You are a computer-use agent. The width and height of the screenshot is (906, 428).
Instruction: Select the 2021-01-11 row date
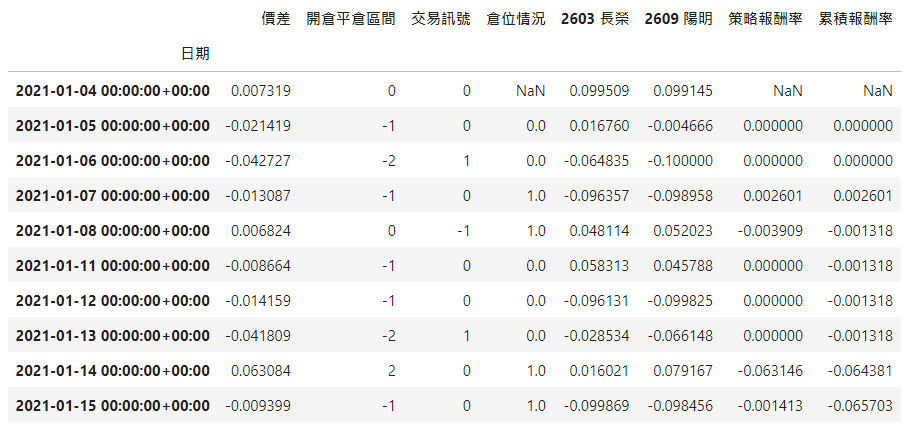(113, 266)
